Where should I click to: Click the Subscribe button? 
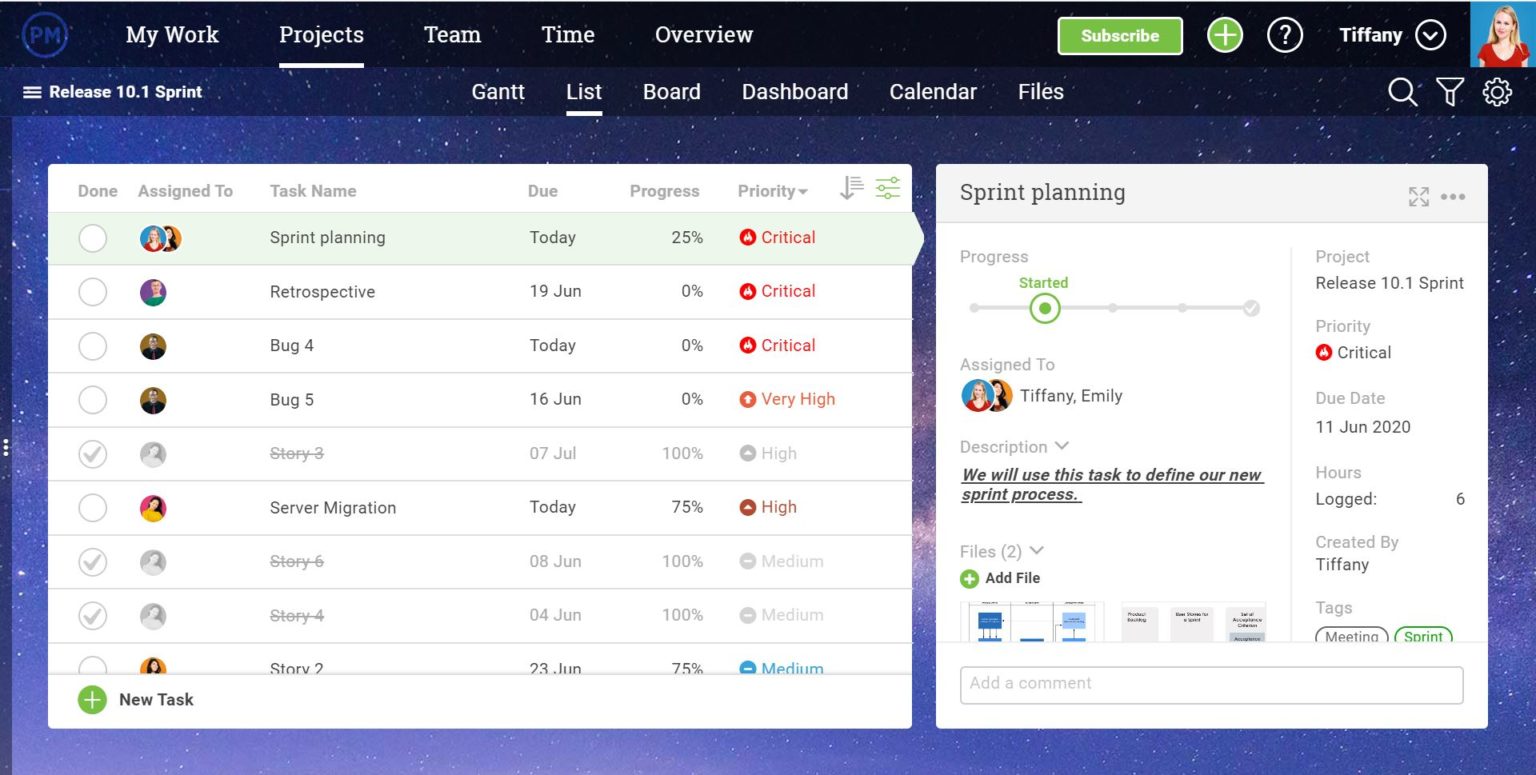1119,34
